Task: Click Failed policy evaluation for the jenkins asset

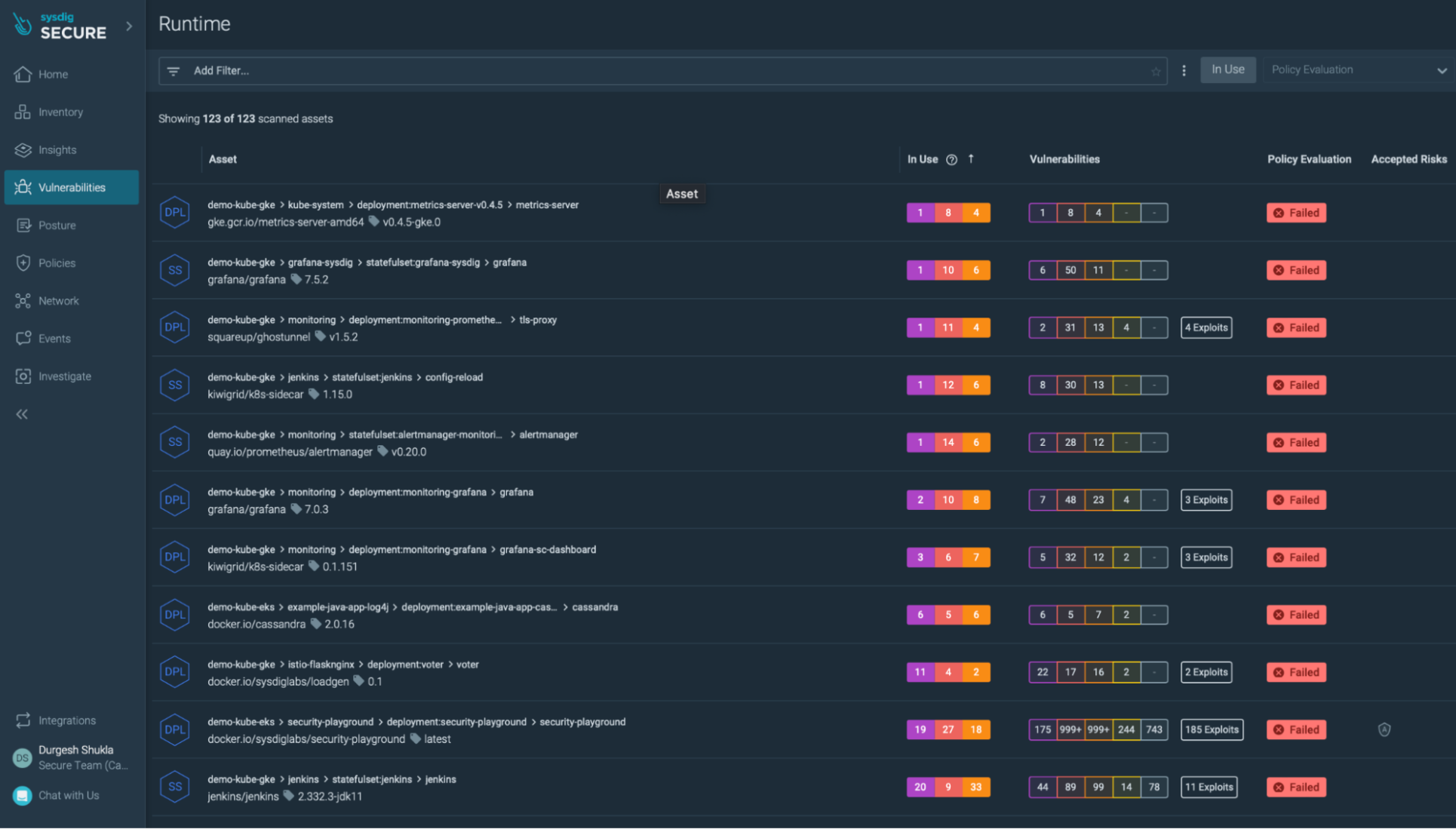Action: [1296, 787]
